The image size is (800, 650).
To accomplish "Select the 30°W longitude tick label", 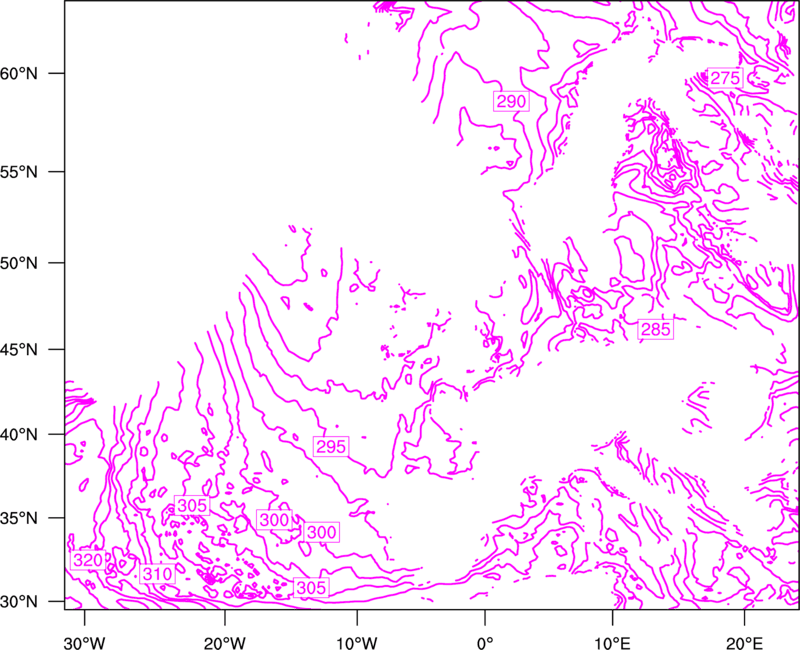I will (85, 643).
